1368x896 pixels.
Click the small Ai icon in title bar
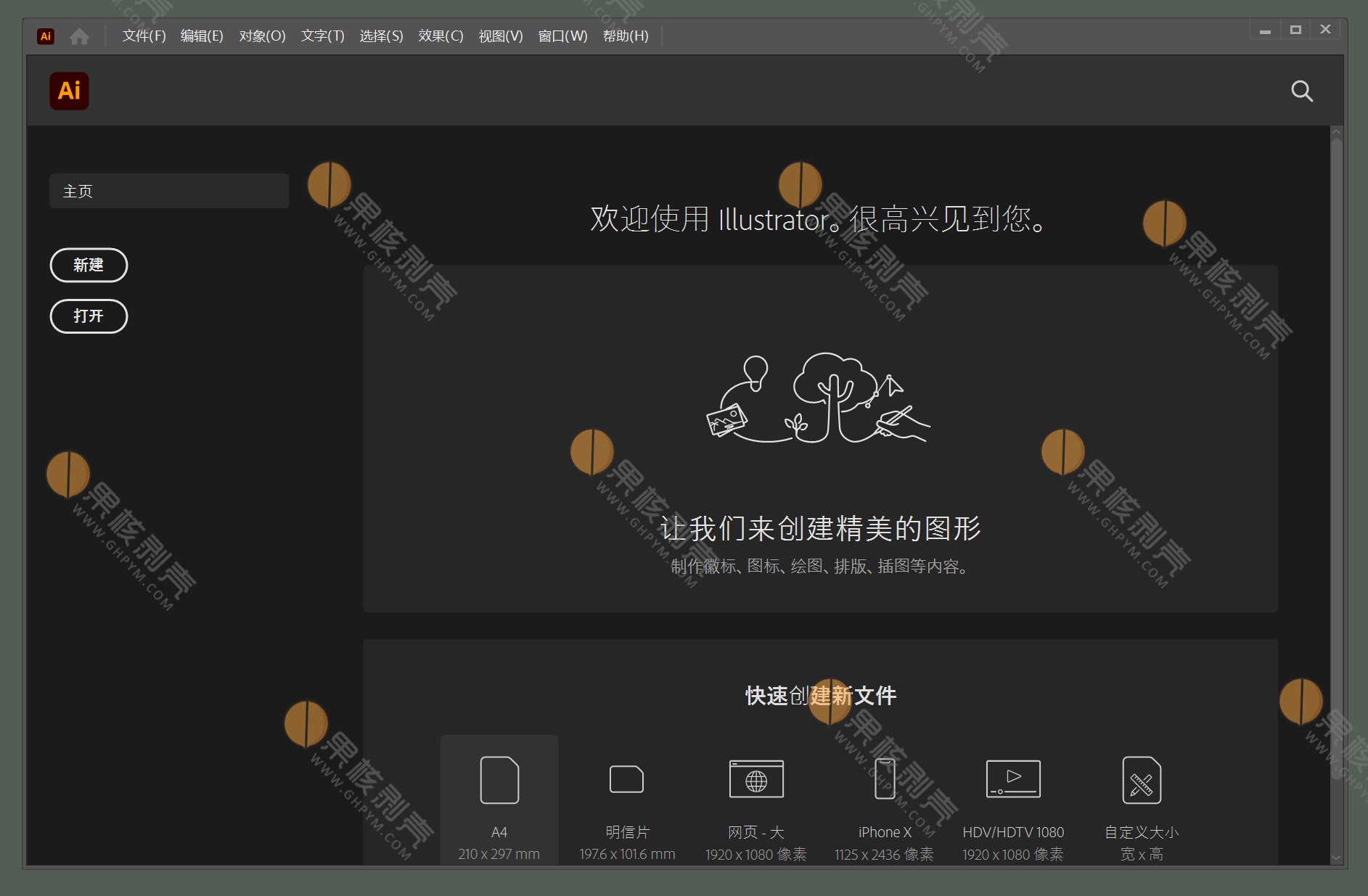pyautogui.click(x=46, y=36)
